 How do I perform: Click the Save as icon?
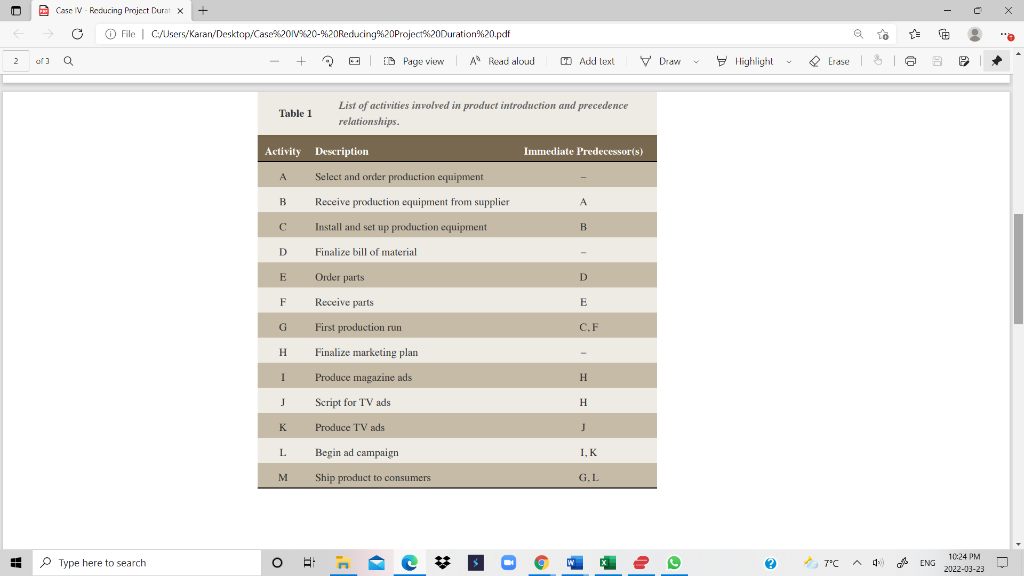(x=964, y=61)
